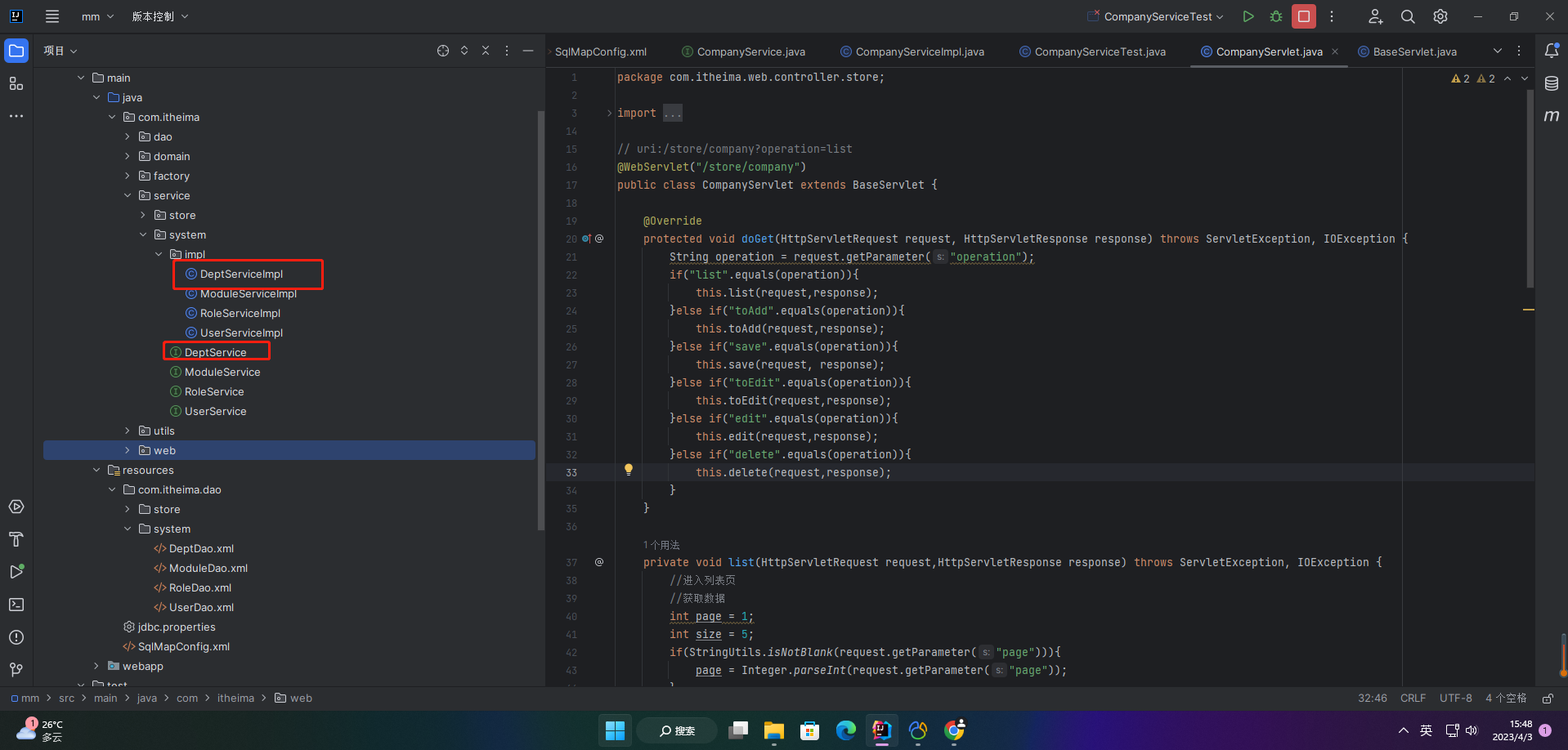Expand the webapp folder

96,666
